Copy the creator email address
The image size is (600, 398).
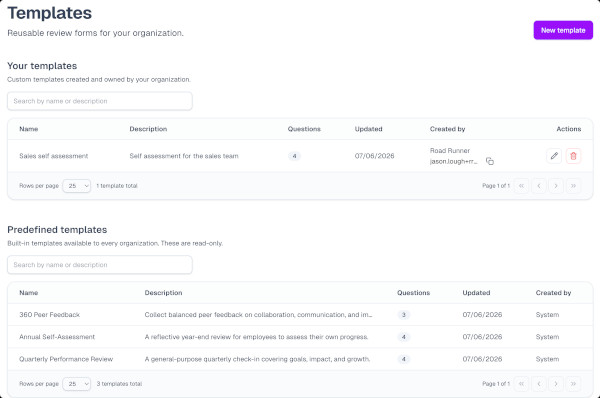tap(490, 161)
